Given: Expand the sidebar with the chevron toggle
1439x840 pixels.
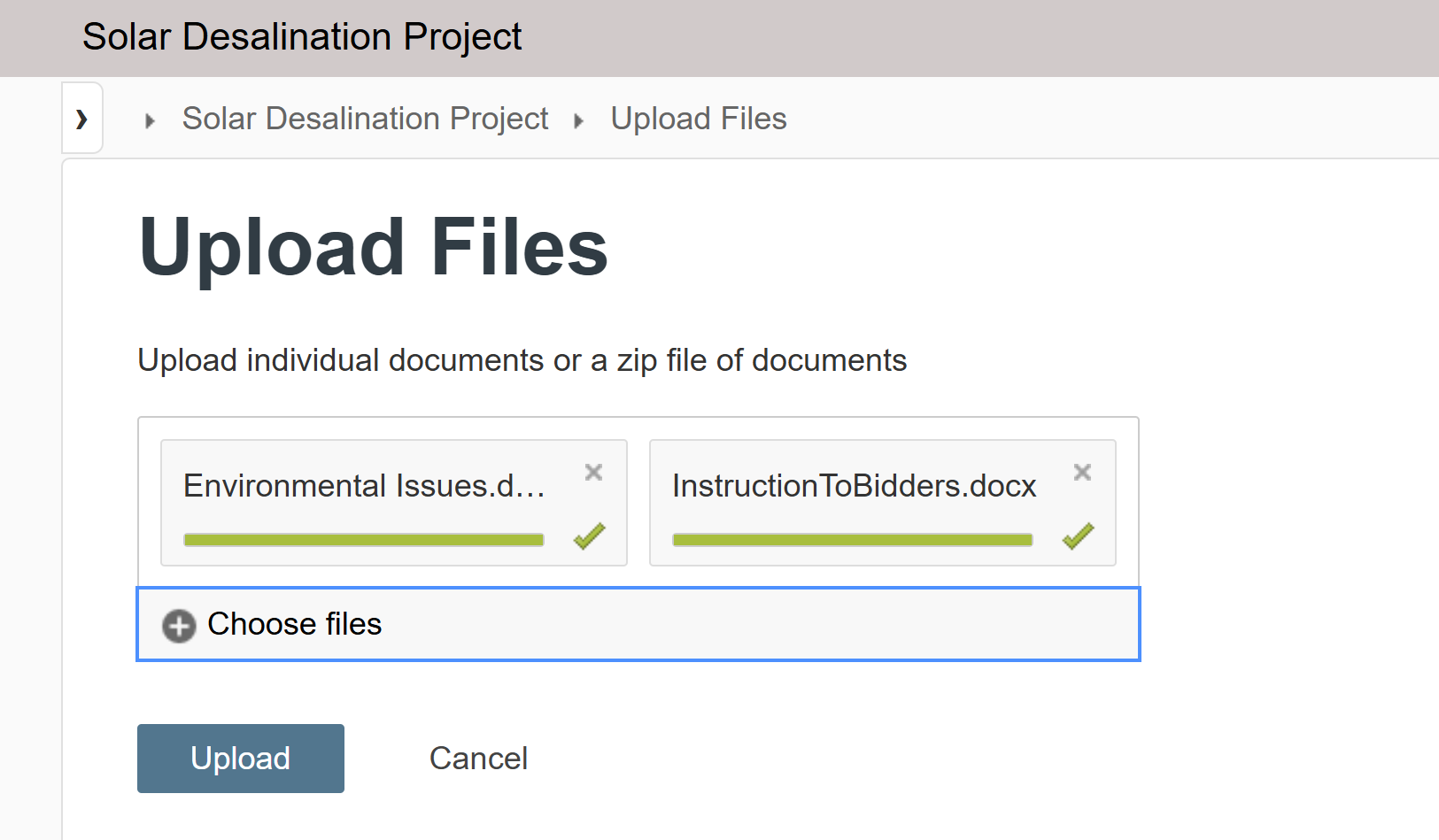Looking at the screenshot, I should (x=81, y=119).
